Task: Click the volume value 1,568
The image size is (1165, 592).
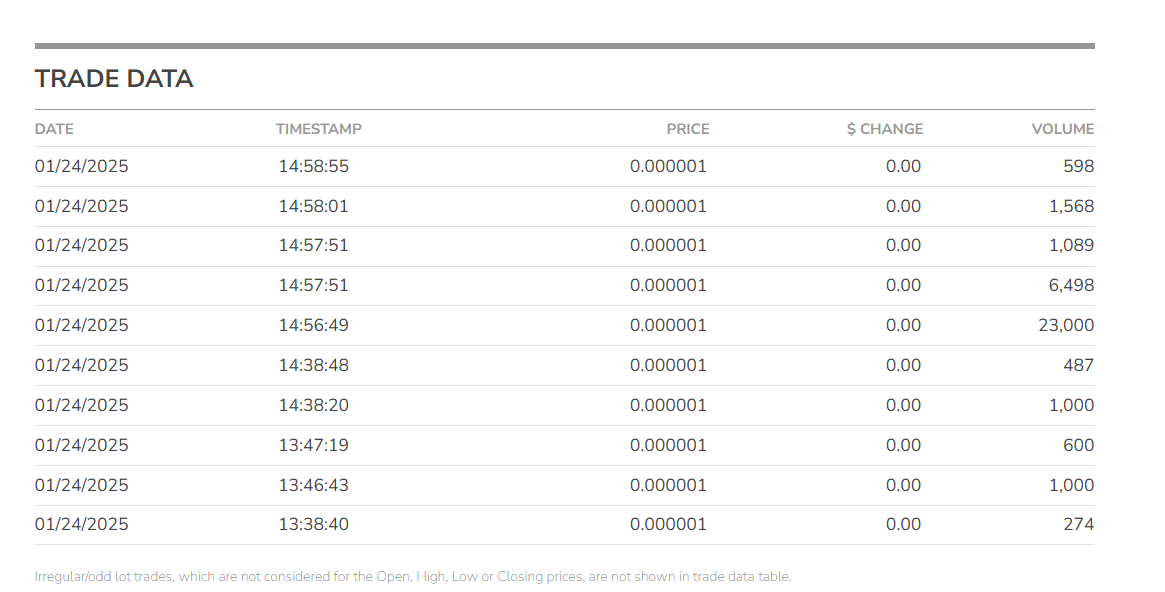Action: pyautogui.click(x=1072, y=206)
